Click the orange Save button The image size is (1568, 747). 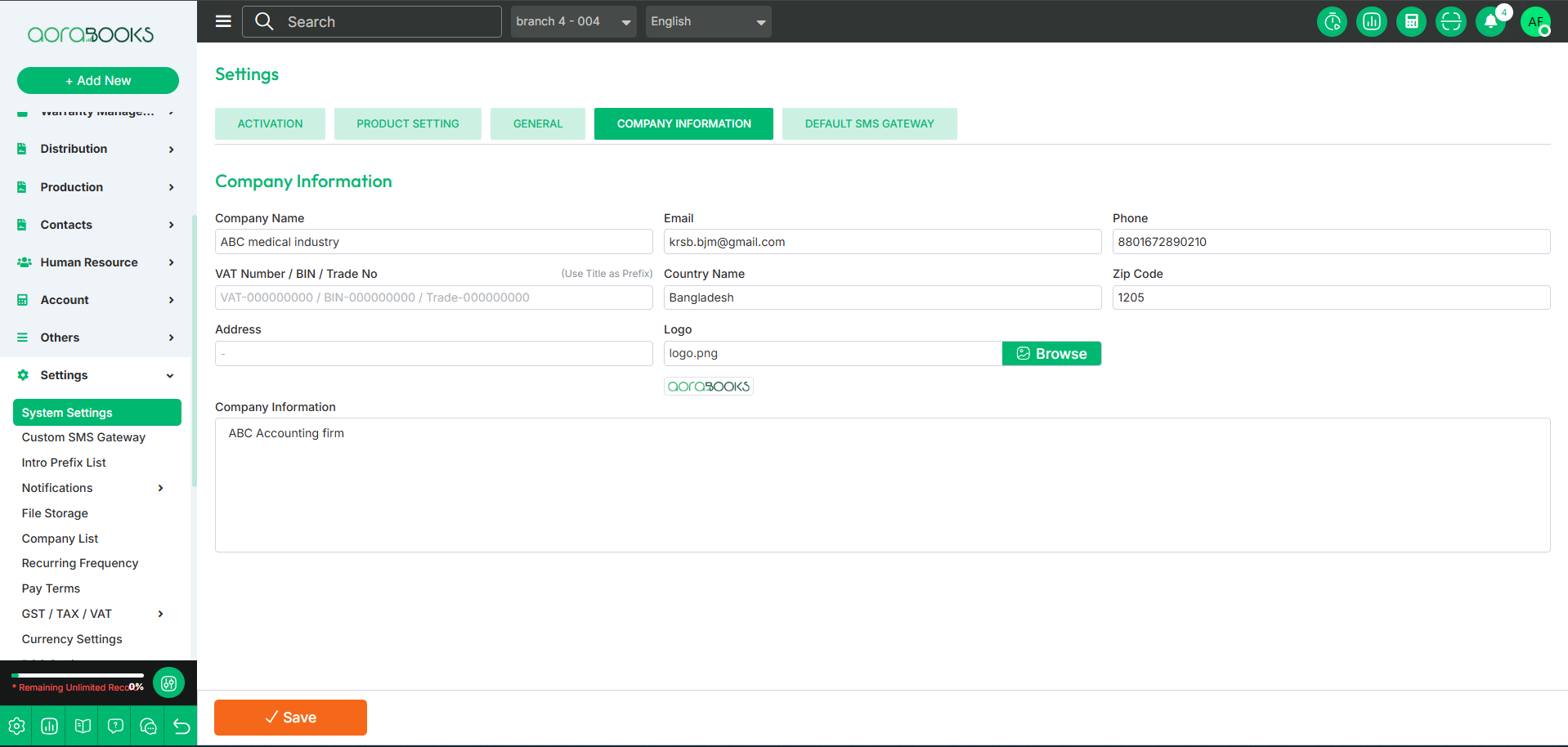[x=290, y=718]
